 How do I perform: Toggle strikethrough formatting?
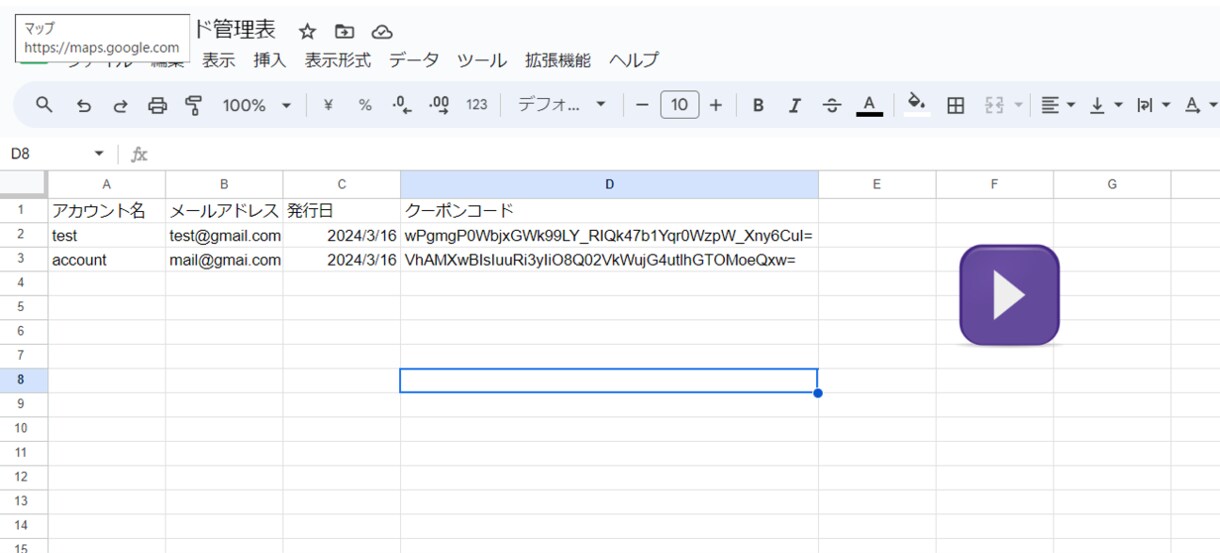tap(832, 105)
